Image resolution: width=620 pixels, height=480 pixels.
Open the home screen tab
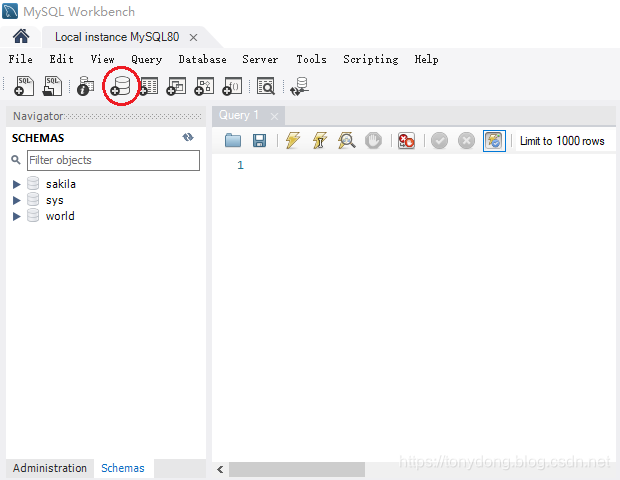pos(21,37)
